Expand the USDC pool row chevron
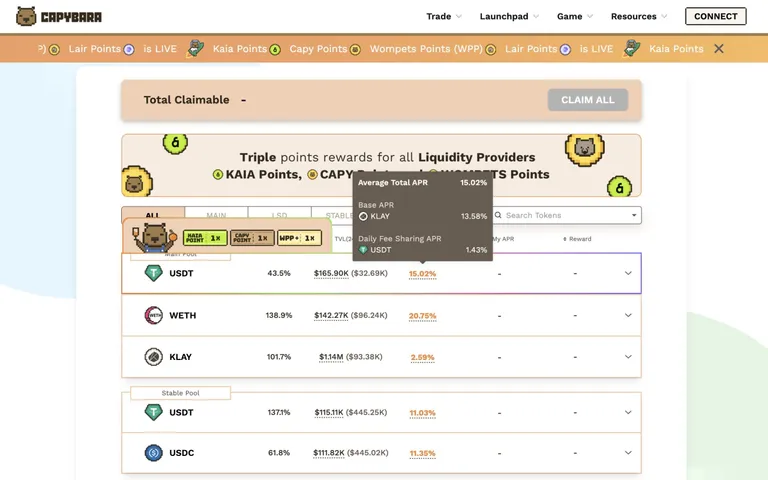The image size is (768, 480). point(628,453)
